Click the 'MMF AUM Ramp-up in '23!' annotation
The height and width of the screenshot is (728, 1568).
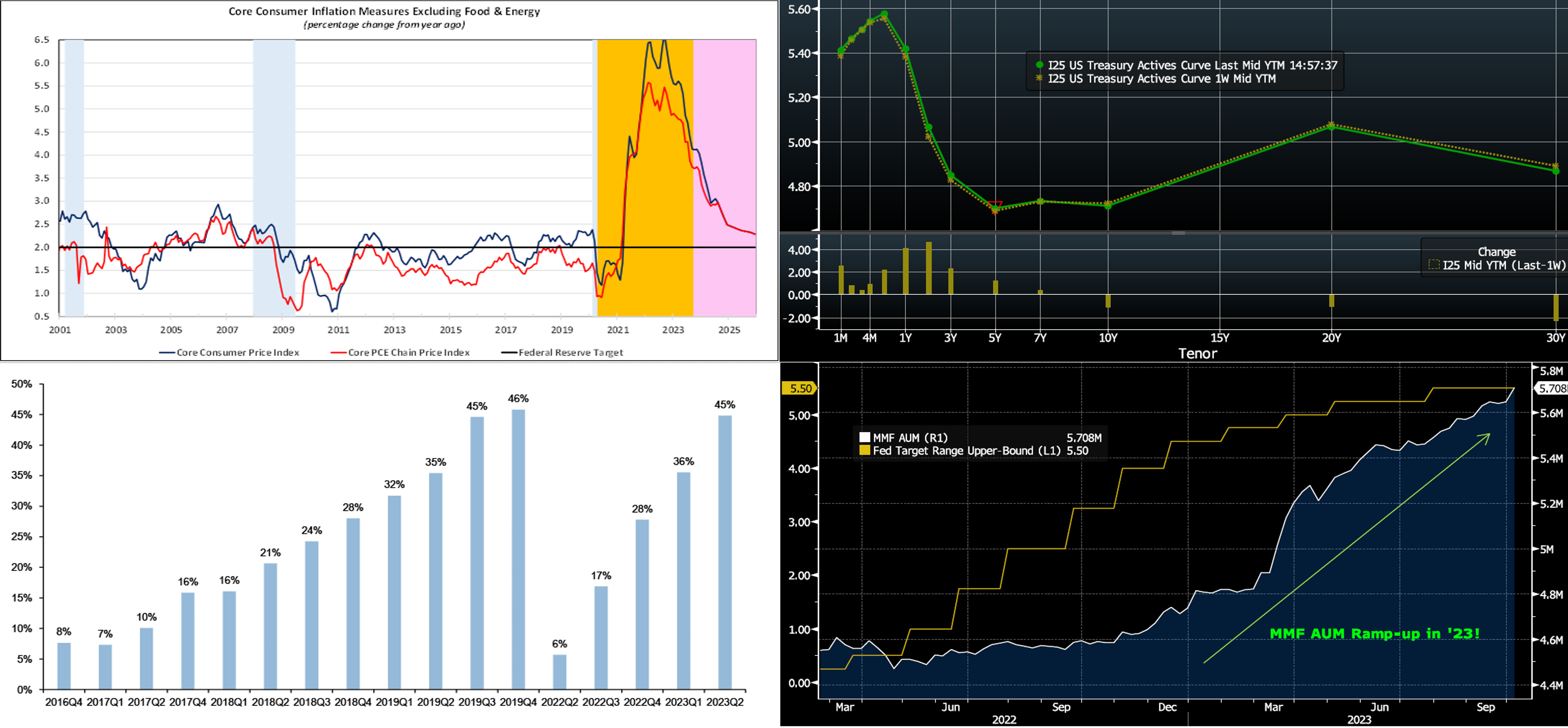1375,634
